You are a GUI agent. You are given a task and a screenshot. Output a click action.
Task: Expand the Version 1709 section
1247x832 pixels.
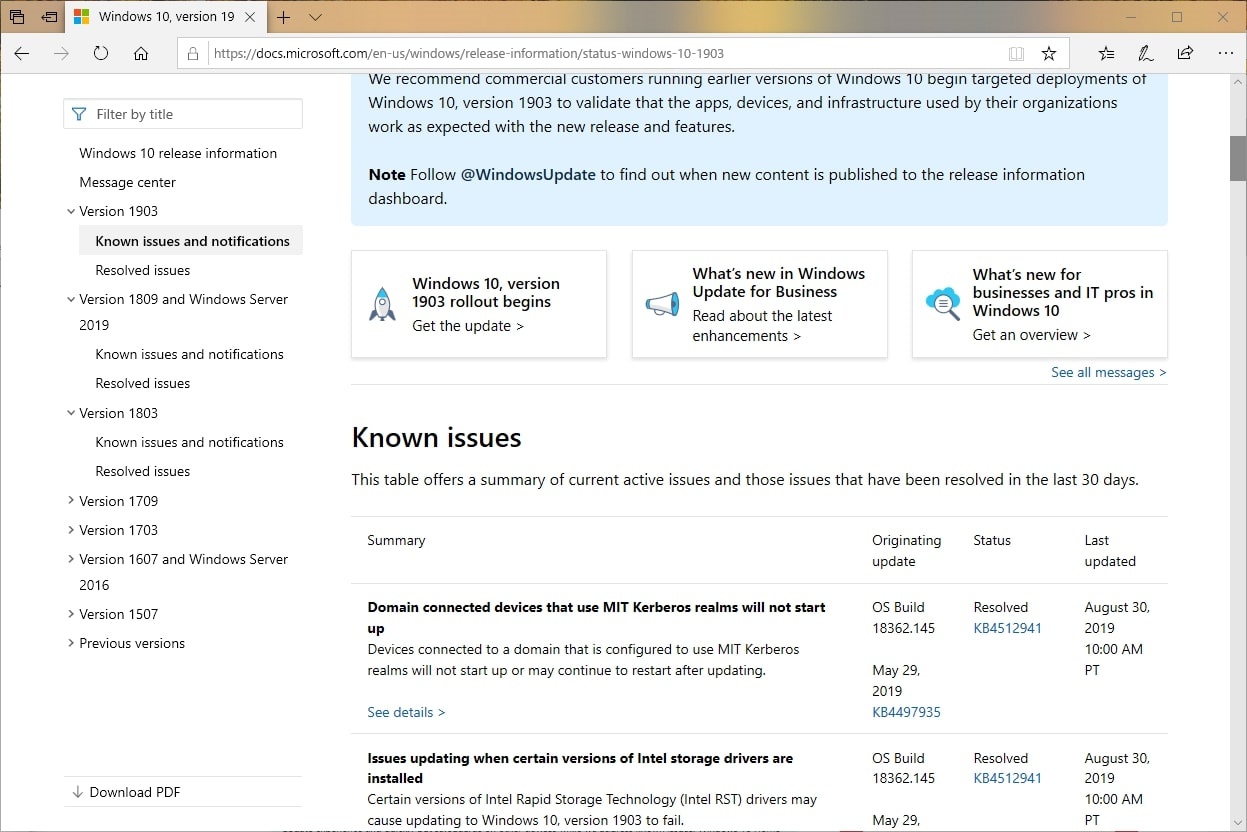[x=71, y=501]
